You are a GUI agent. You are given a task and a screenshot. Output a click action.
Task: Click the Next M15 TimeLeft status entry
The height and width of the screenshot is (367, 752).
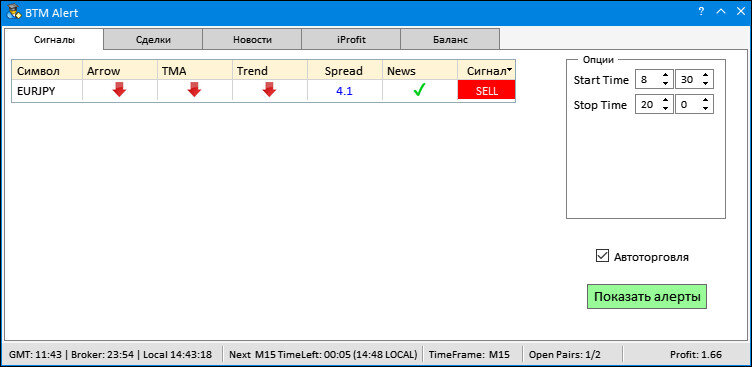coord(323,355)
